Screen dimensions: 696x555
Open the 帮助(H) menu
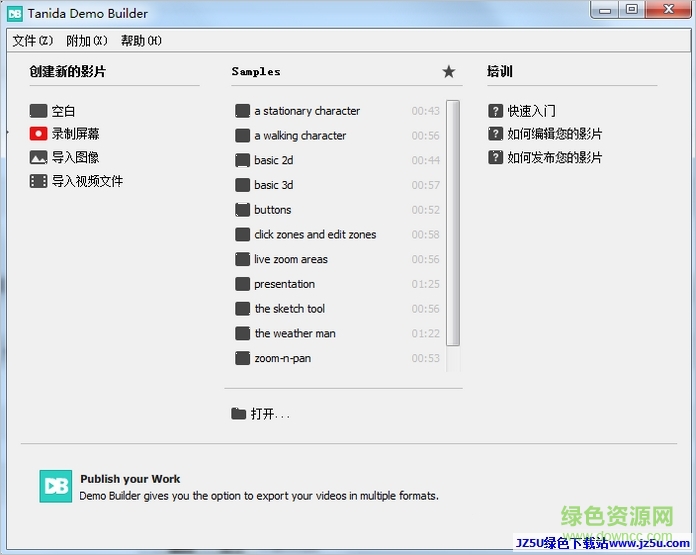pyautogui.click(x=142, y=41)
